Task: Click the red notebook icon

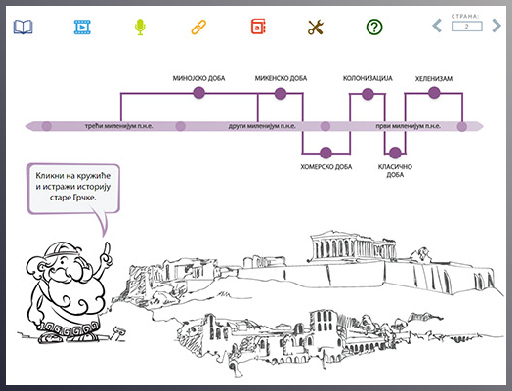Action: pos(258,27)
